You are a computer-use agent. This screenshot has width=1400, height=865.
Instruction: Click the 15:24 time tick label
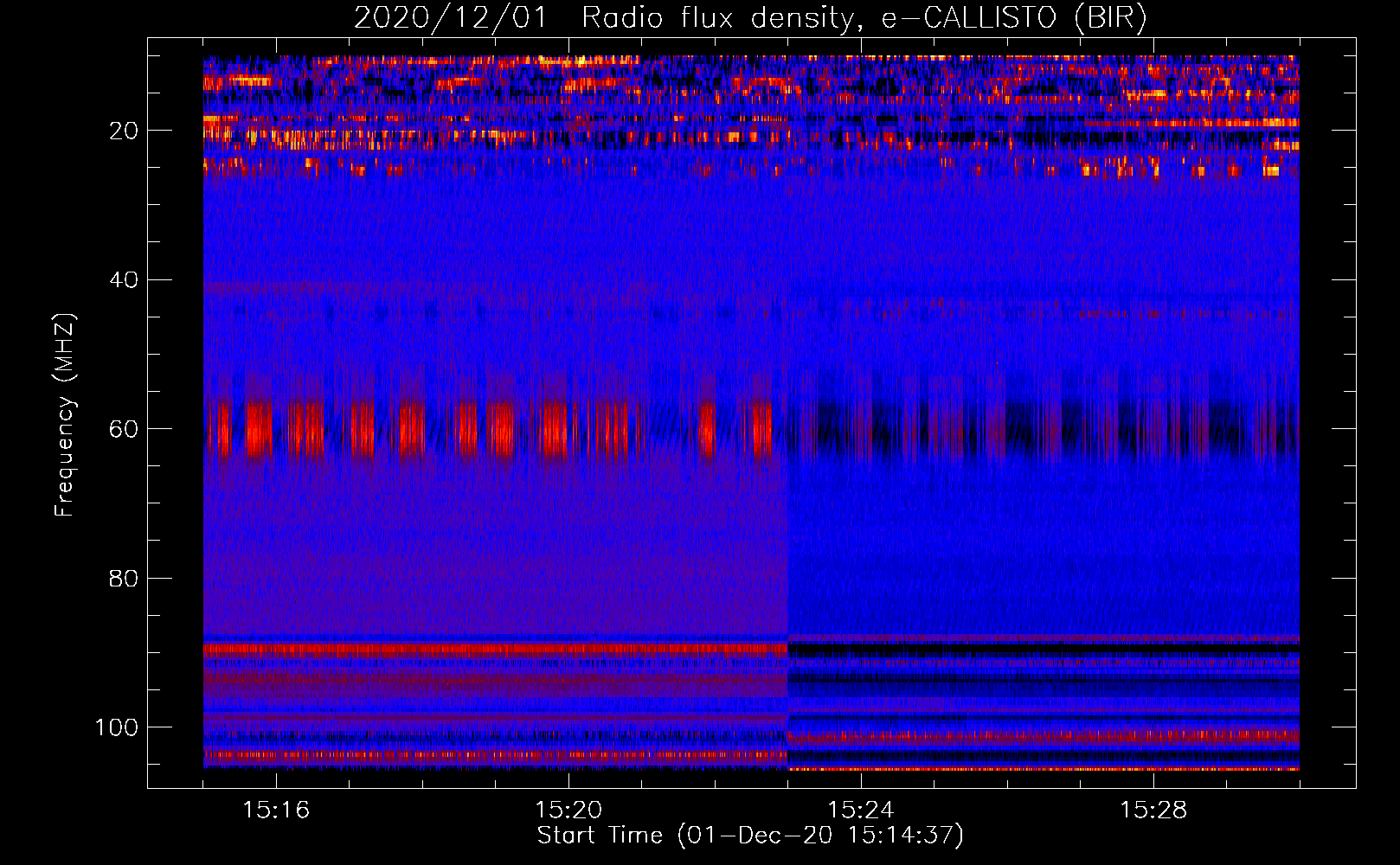(861, 810)
